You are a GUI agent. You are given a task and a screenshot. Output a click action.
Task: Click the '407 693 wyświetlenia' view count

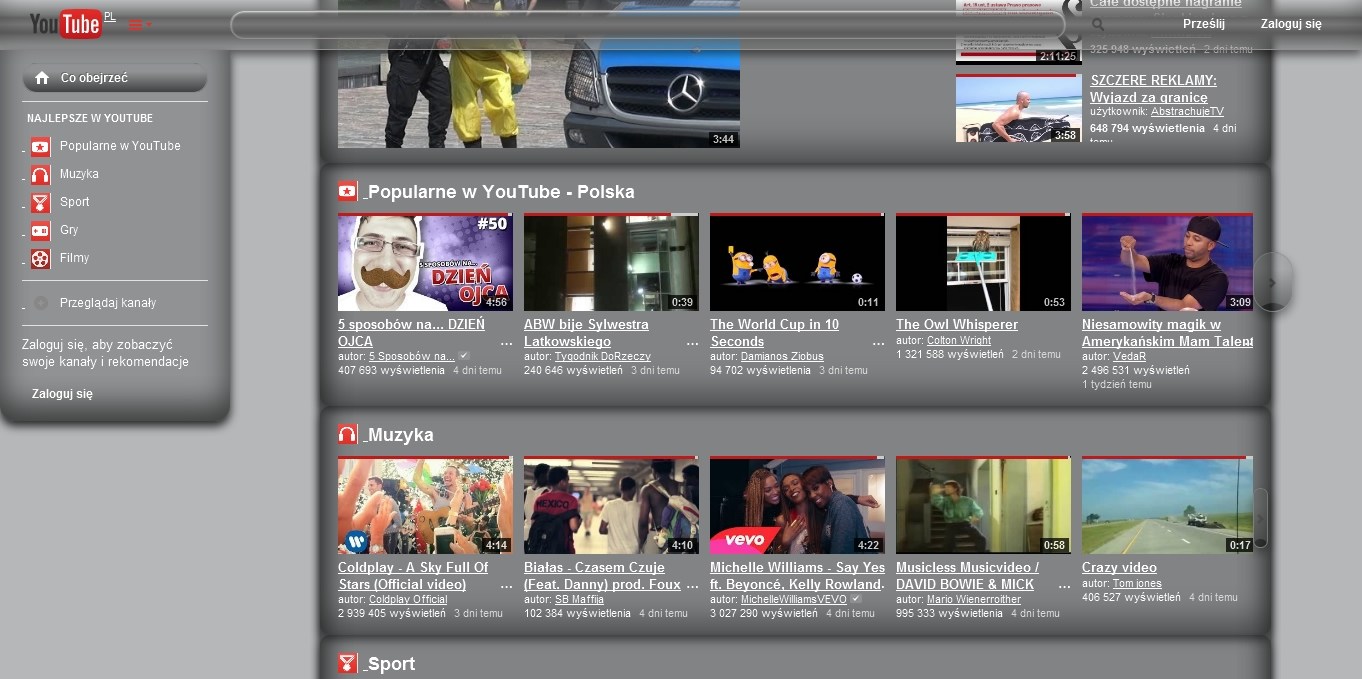(391, 370)
